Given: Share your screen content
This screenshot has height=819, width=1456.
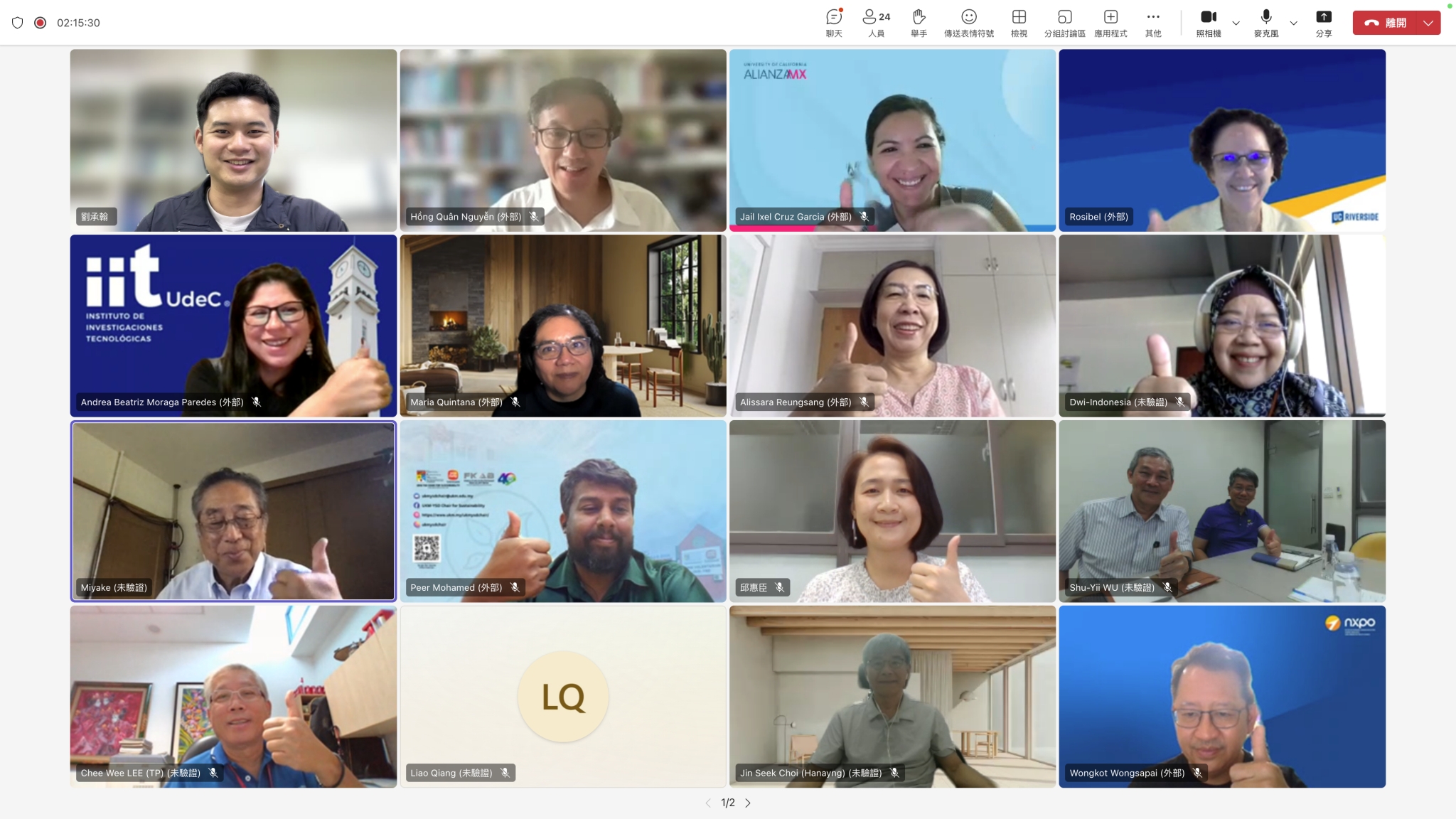Looking at the screenshot, I should pos(1323,22).
